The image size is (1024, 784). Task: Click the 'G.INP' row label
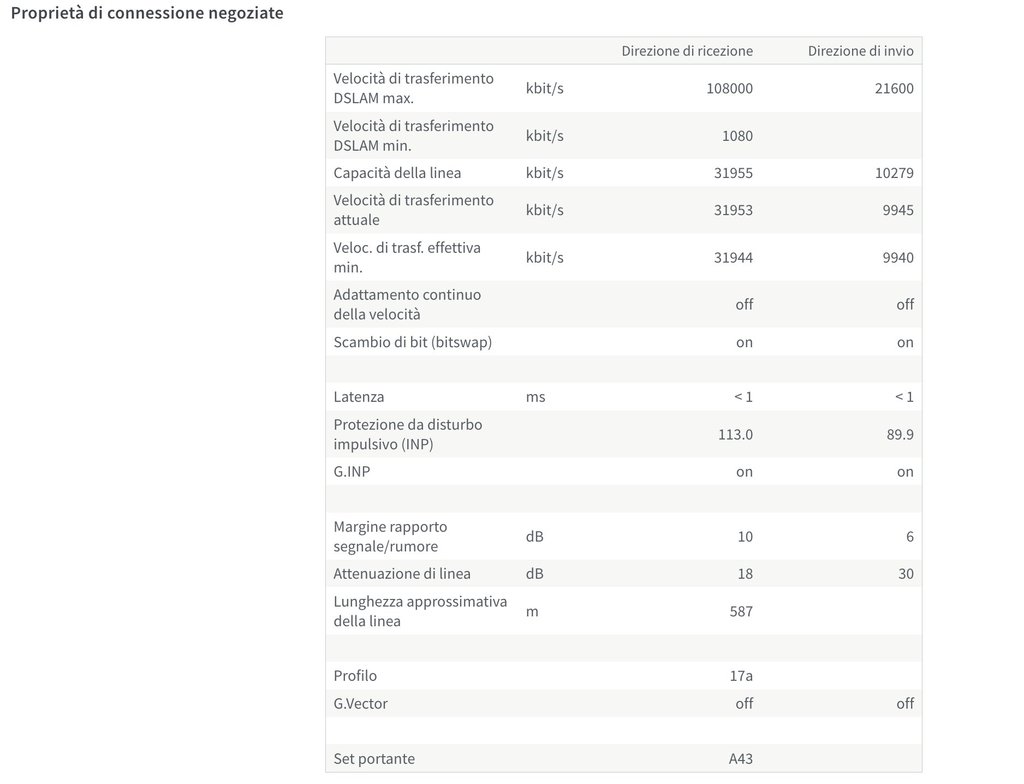point(351,472)
